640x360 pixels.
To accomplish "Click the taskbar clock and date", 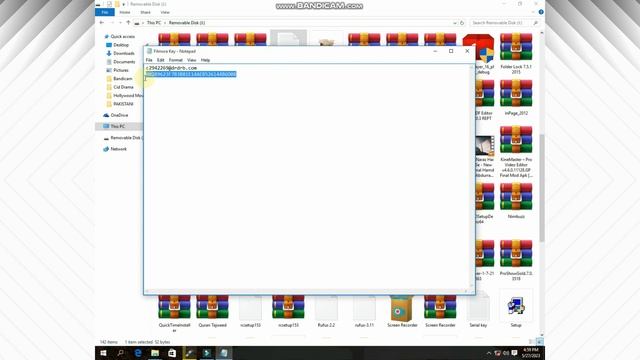I will click(531, 353).
